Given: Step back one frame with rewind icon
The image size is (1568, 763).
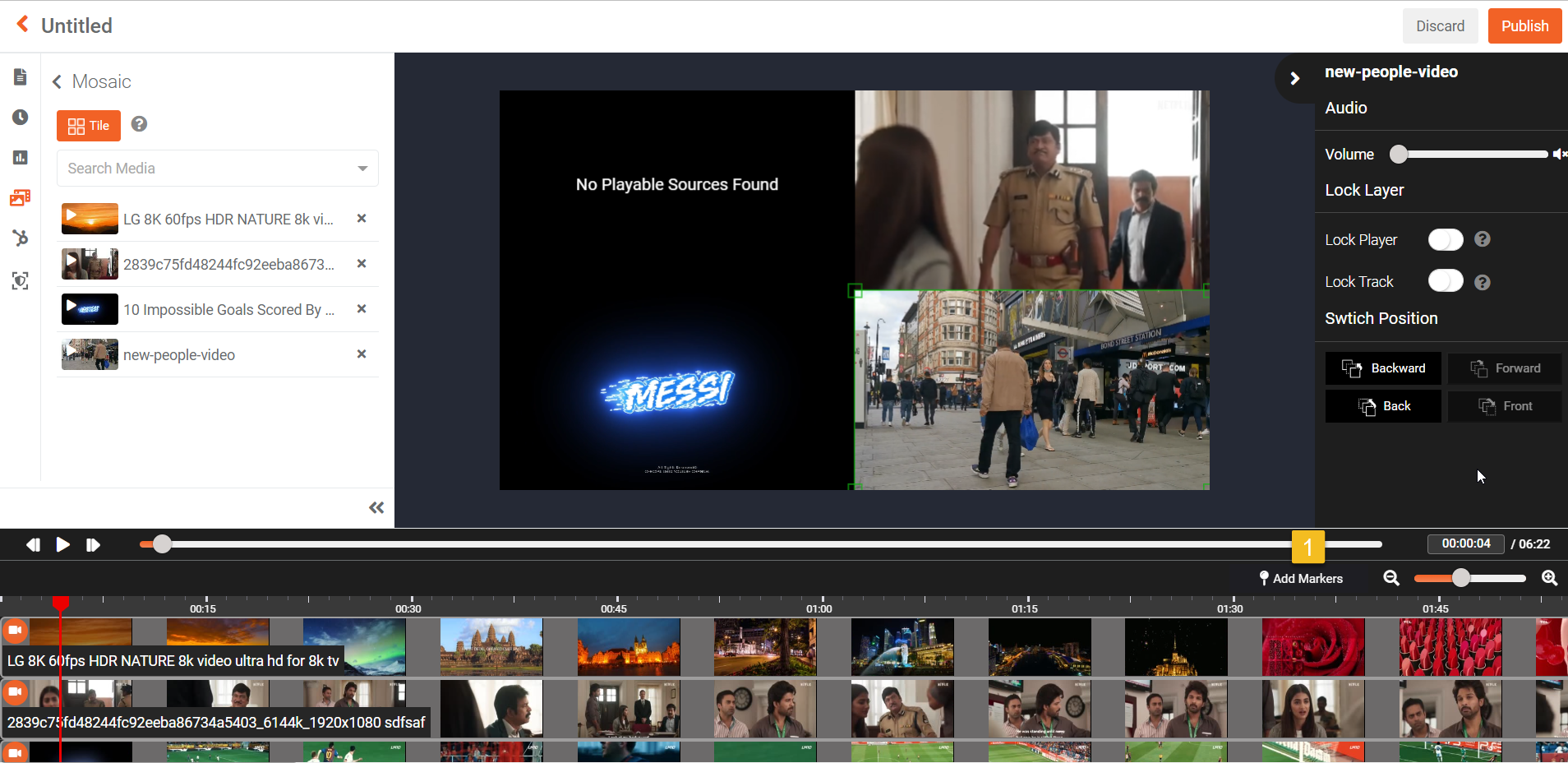Looking at the screenshot, I should 33,544.
